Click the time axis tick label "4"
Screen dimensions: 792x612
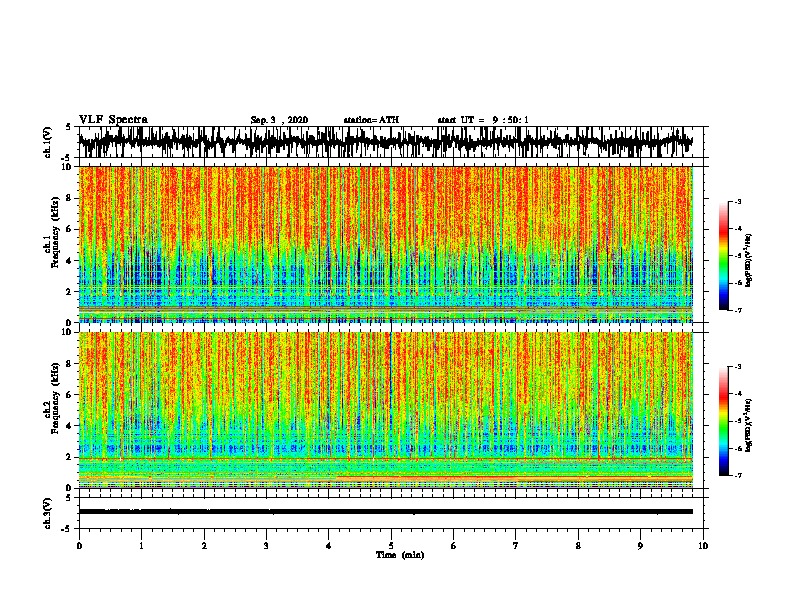(329, 546)
